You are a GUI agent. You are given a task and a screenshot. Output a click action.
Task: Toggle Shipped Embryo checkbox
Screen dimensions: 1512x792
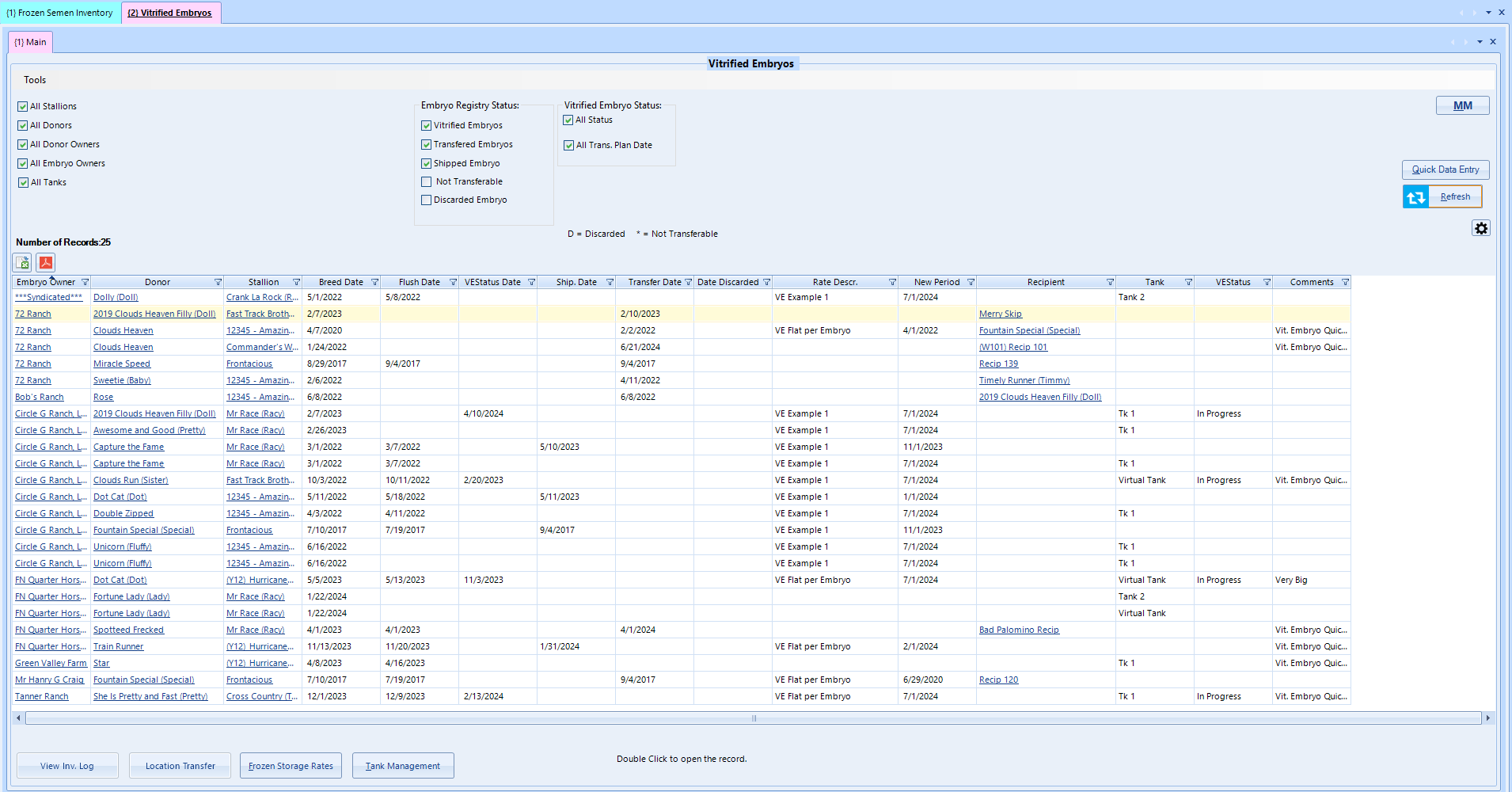coord(427,163)
